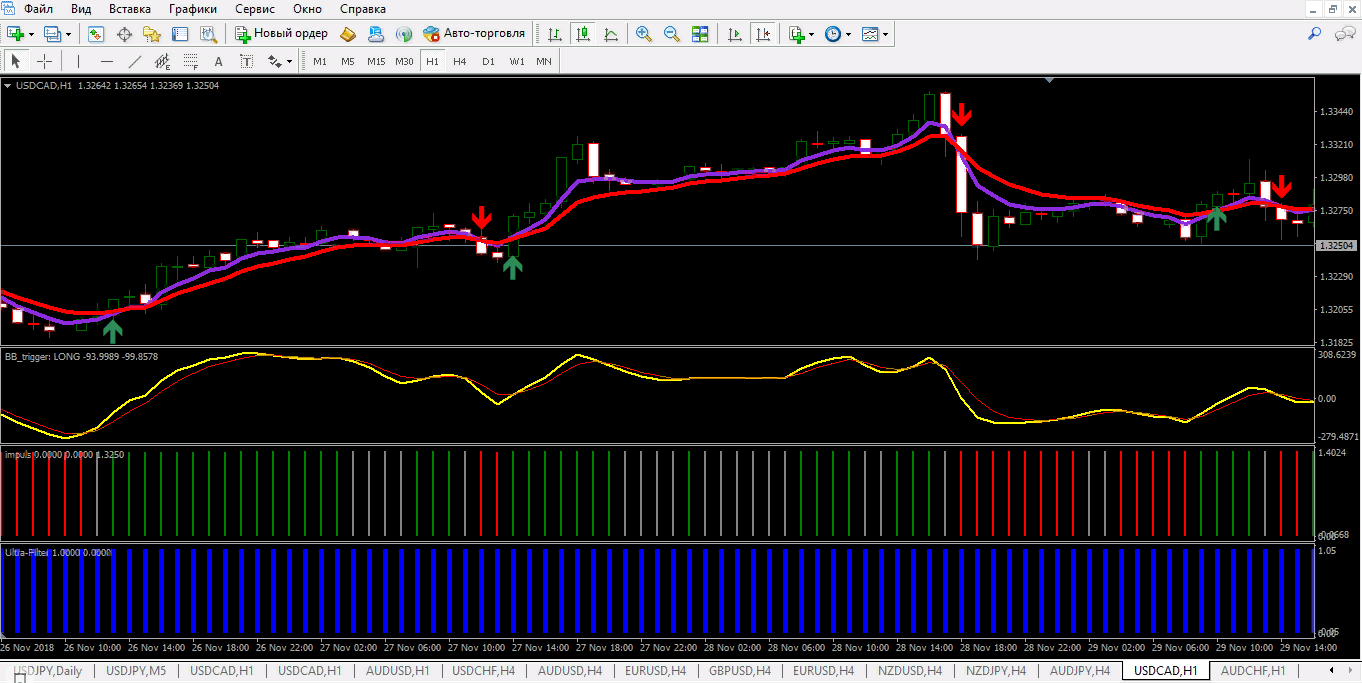Select the equidistant channel tool
1362x683 pixels.
point(163,61)
